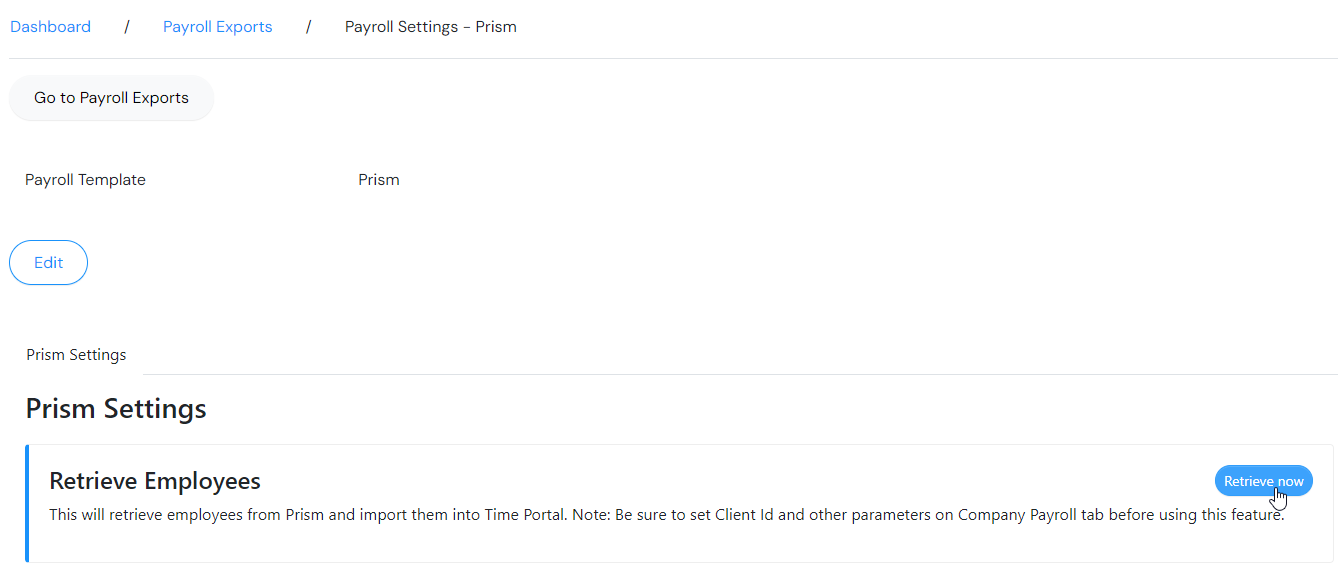Start retrieving employees from Prism

(1263, 480)
